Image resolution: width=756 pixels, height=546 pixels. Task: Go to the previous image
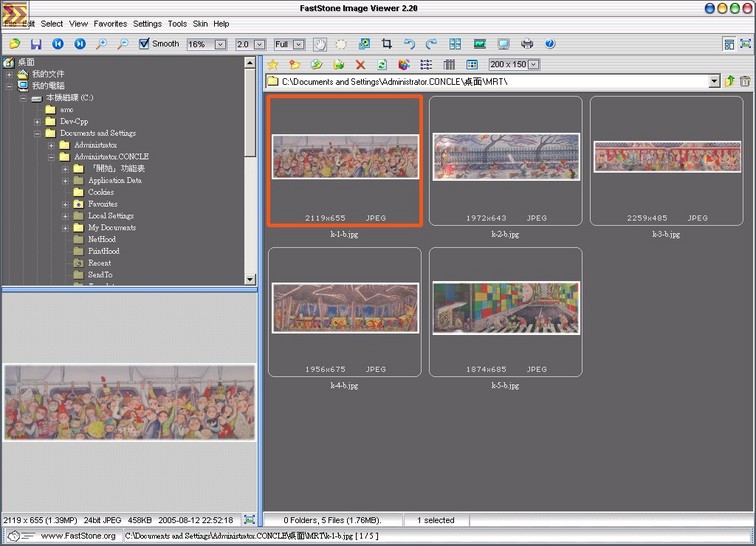pyautogui.click(x=58, y=44)
